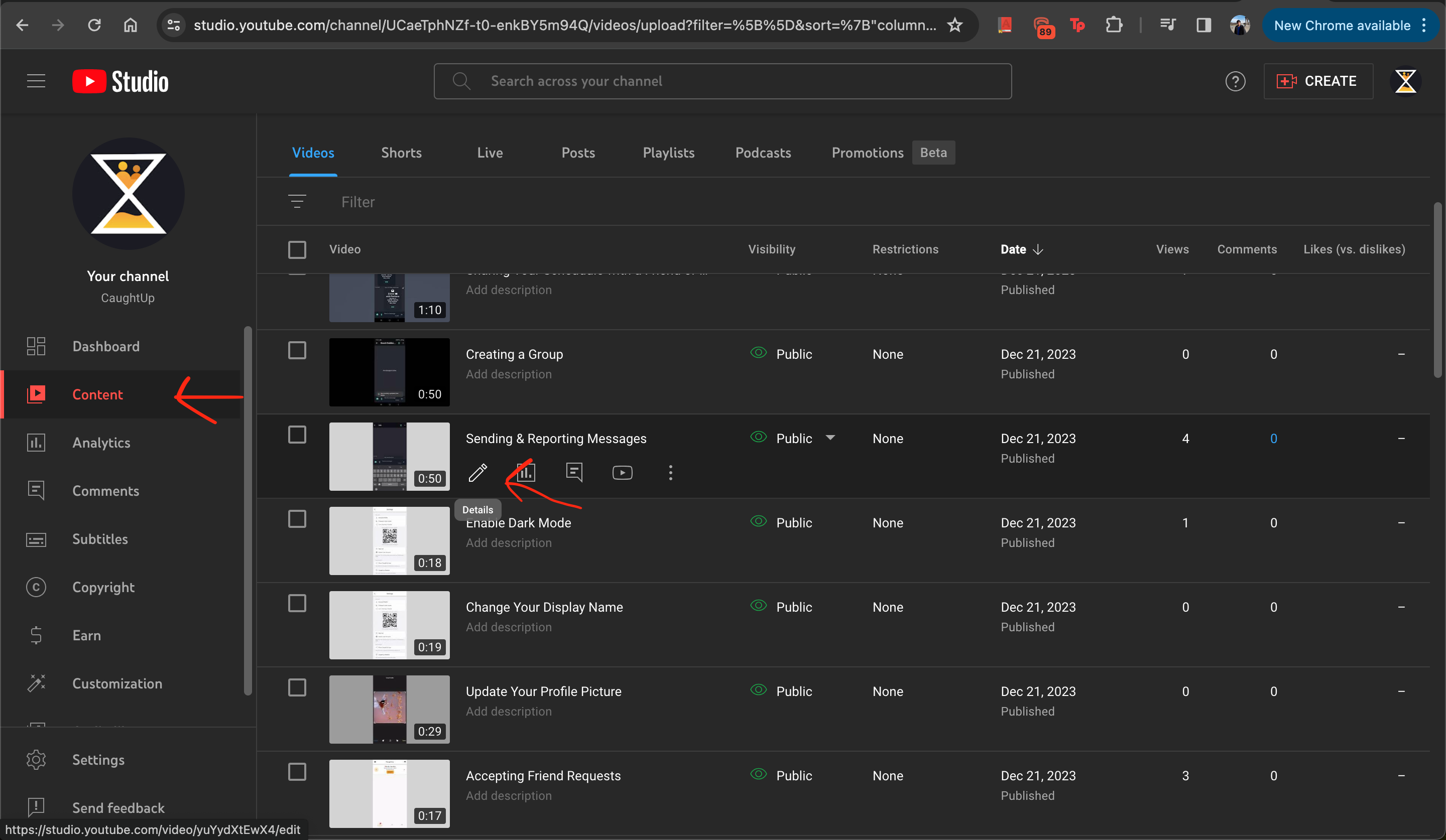Open the hamburger navigation menu
The image size is (1446, 840).
36,81
